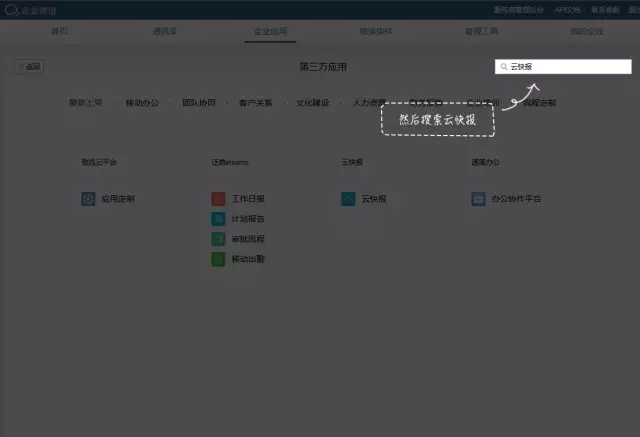Click the 企业微信 logo at top left
The height and width of the screenshot is (437, 640).
(10, 8)
